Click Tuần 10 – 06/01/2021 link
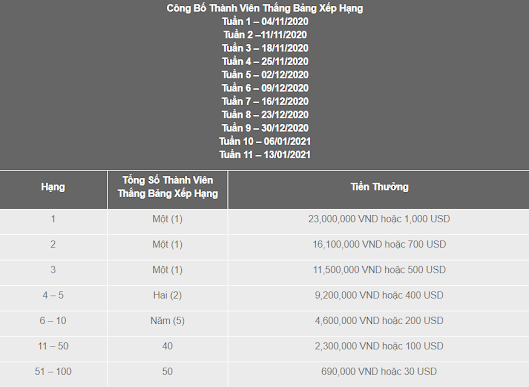This screenshot has width=529, height=387. pos(265,141)
